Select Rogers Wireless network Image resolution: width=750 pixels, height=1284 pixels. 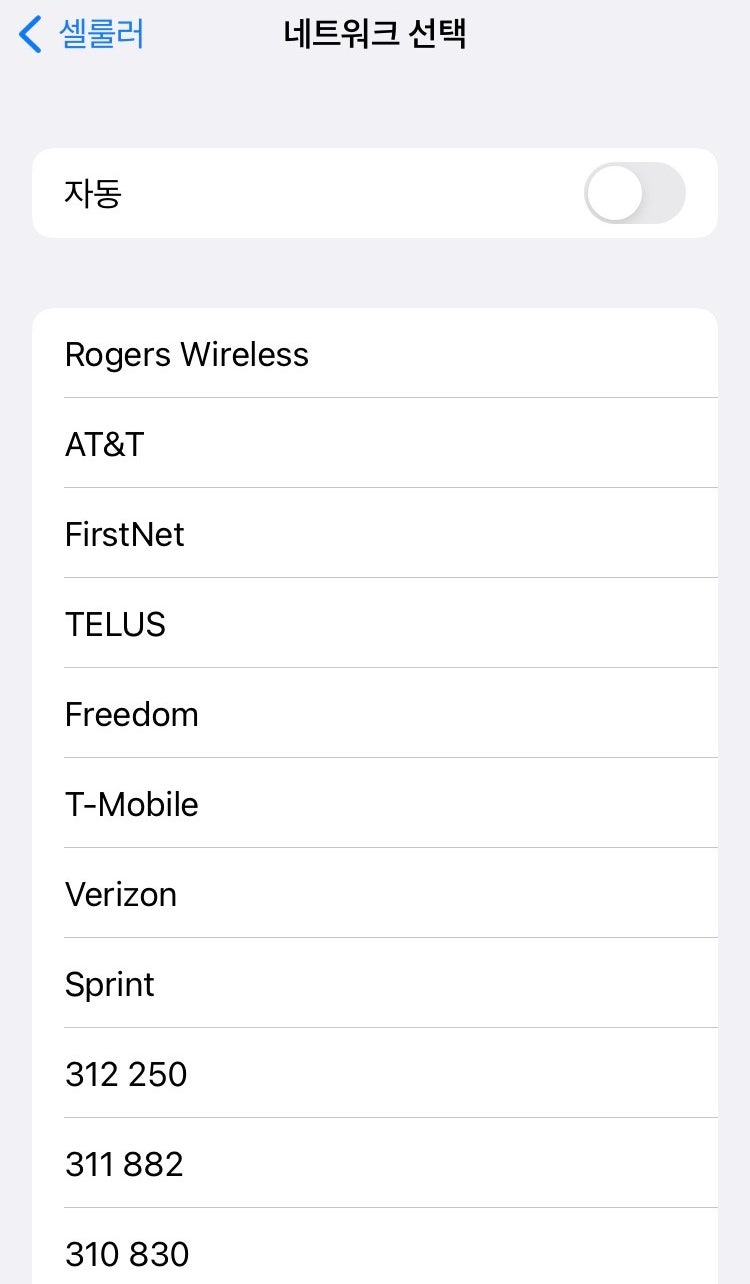[x=187, y=354]
